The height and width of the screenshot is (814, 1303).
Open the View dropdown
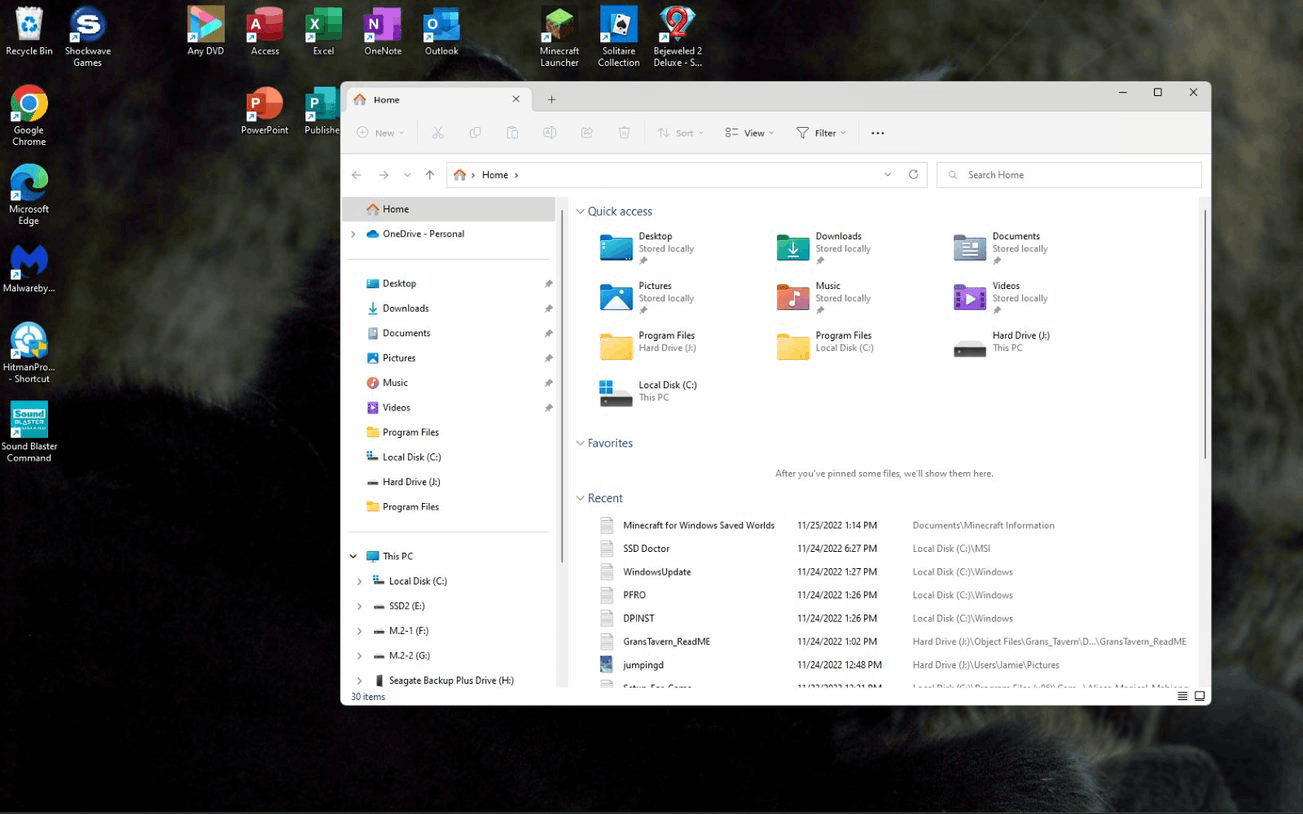click(749, 132)
